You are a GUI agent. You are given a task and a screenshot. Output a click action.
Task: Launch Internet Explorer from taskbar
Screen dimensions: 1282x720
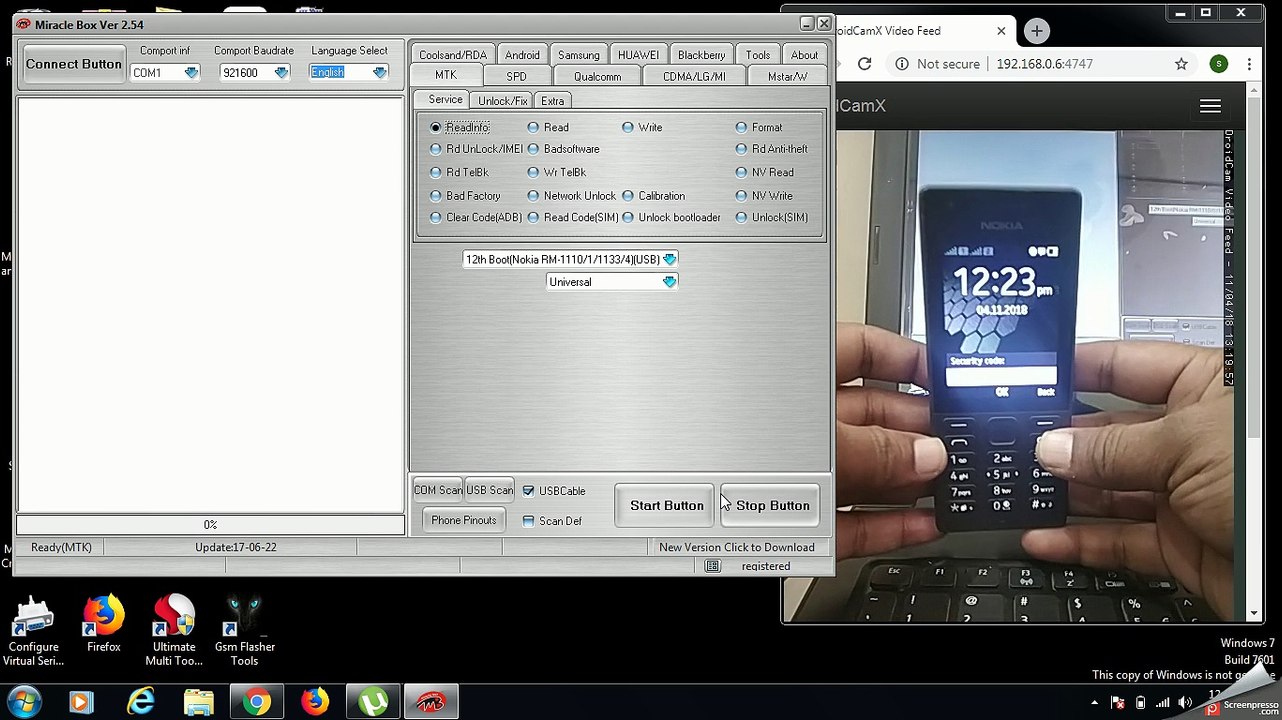pos(140,701)
